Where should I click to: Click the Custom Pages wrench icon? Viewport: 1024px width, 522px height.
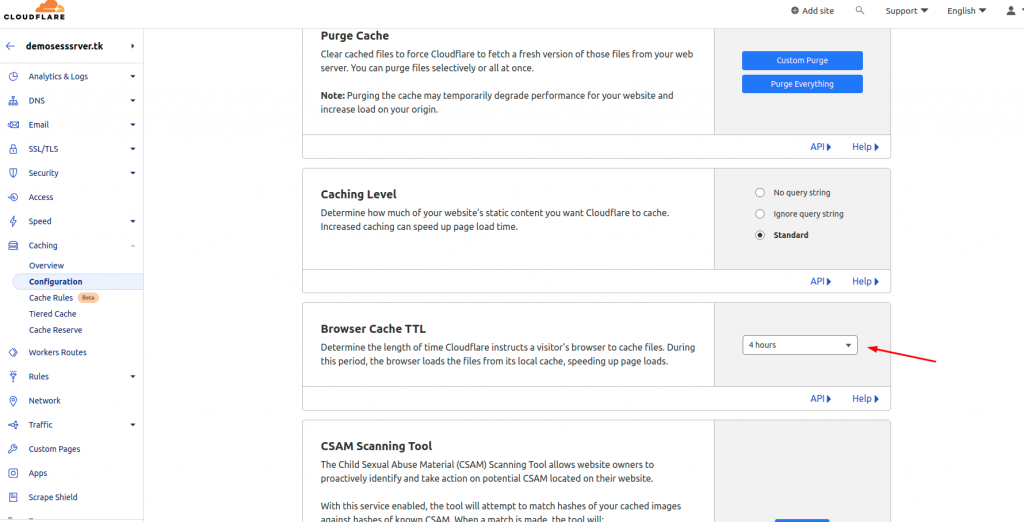tap(12, 449)
